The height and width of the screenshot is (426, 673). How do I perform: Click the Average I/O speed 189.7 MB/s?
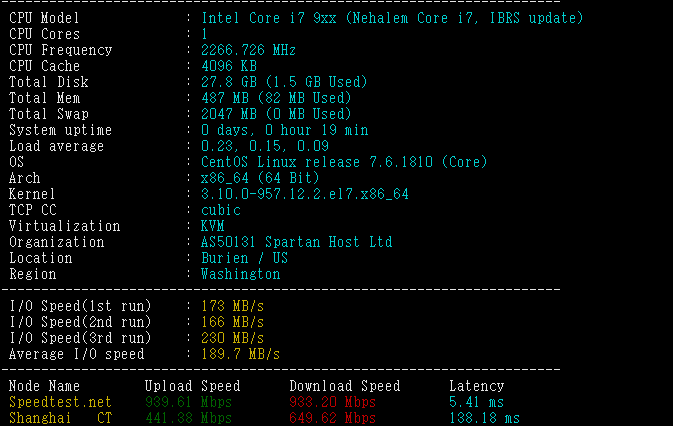[240, 354]
